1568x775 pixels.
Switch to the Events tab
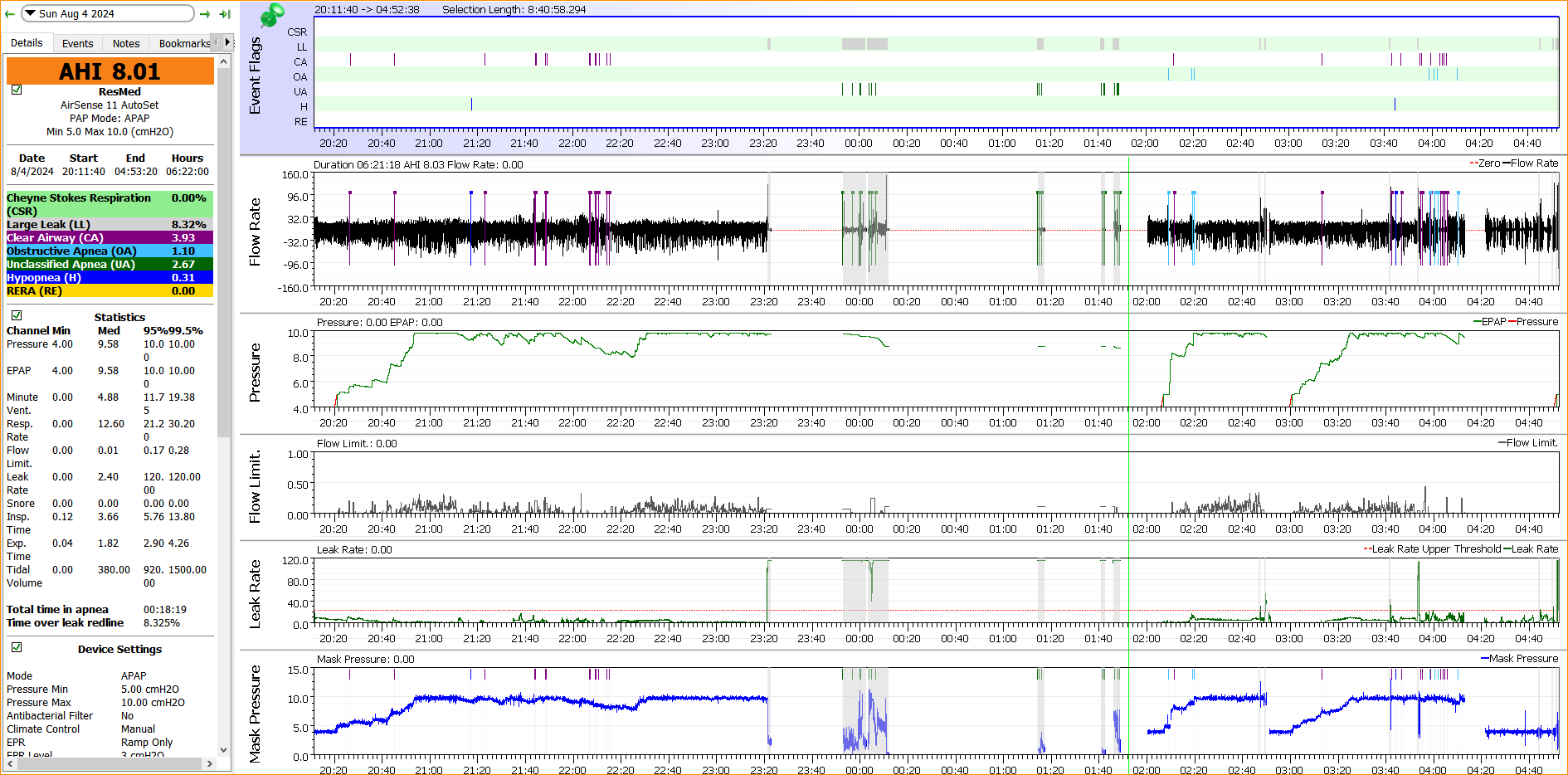point(77,43)
